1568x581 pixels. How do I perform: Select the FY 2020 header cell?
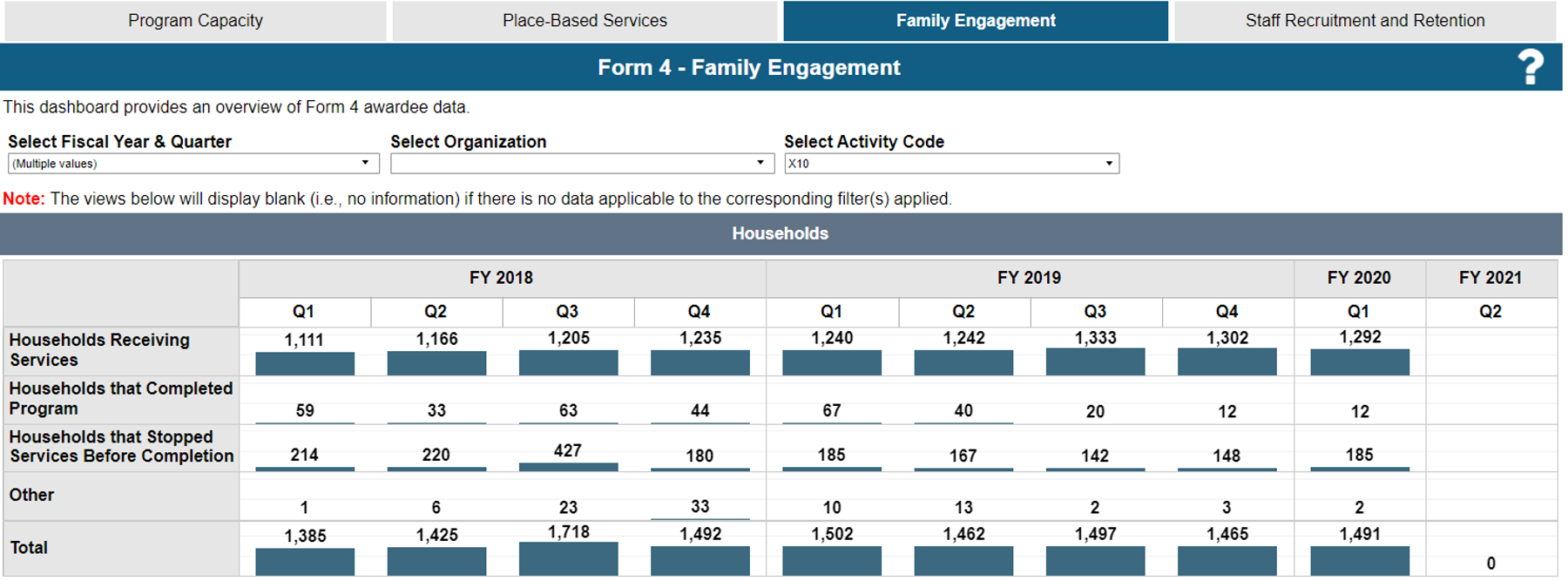[x=1359, y=278]
